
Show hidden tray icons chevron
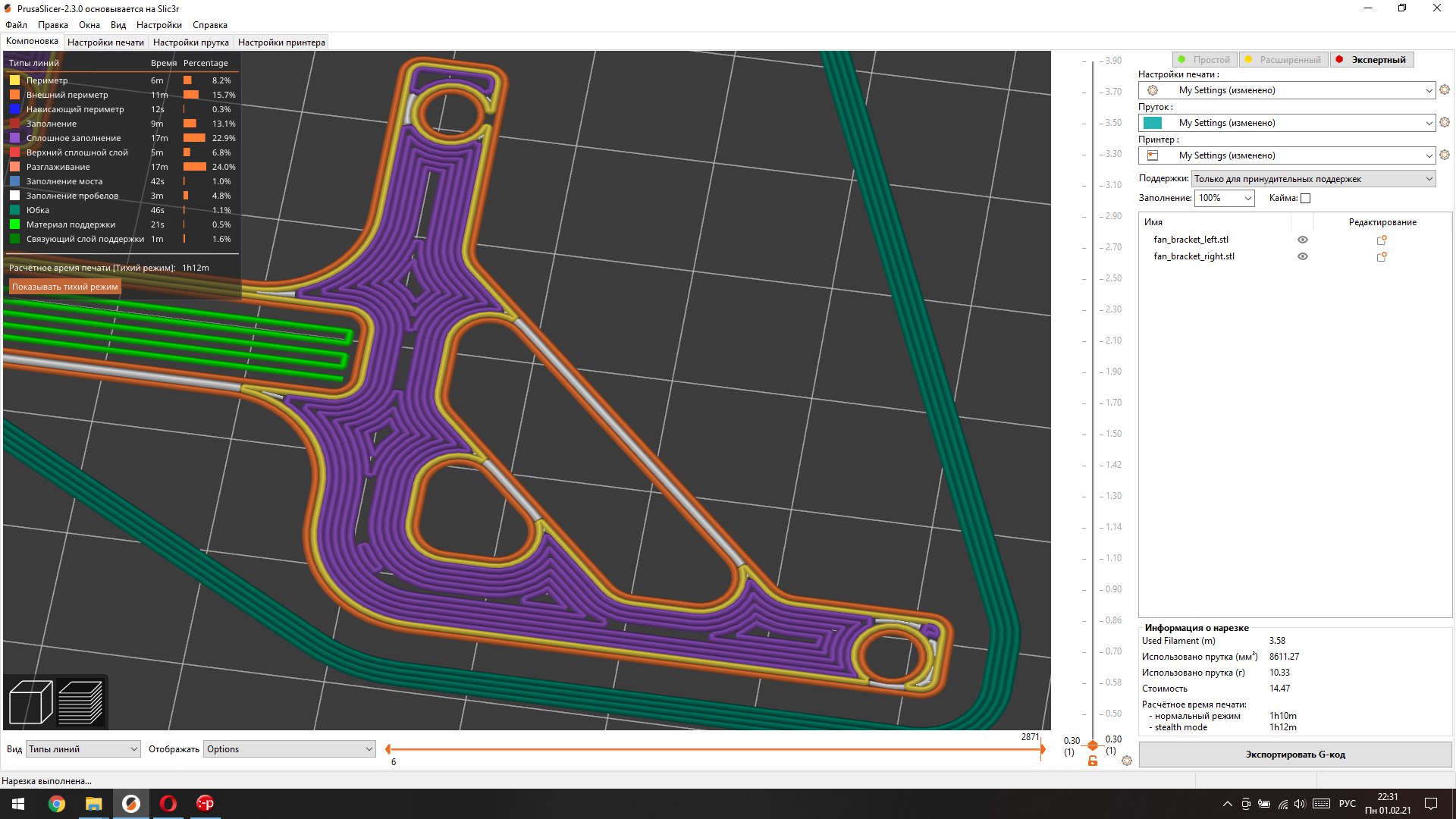point(1227,804)
